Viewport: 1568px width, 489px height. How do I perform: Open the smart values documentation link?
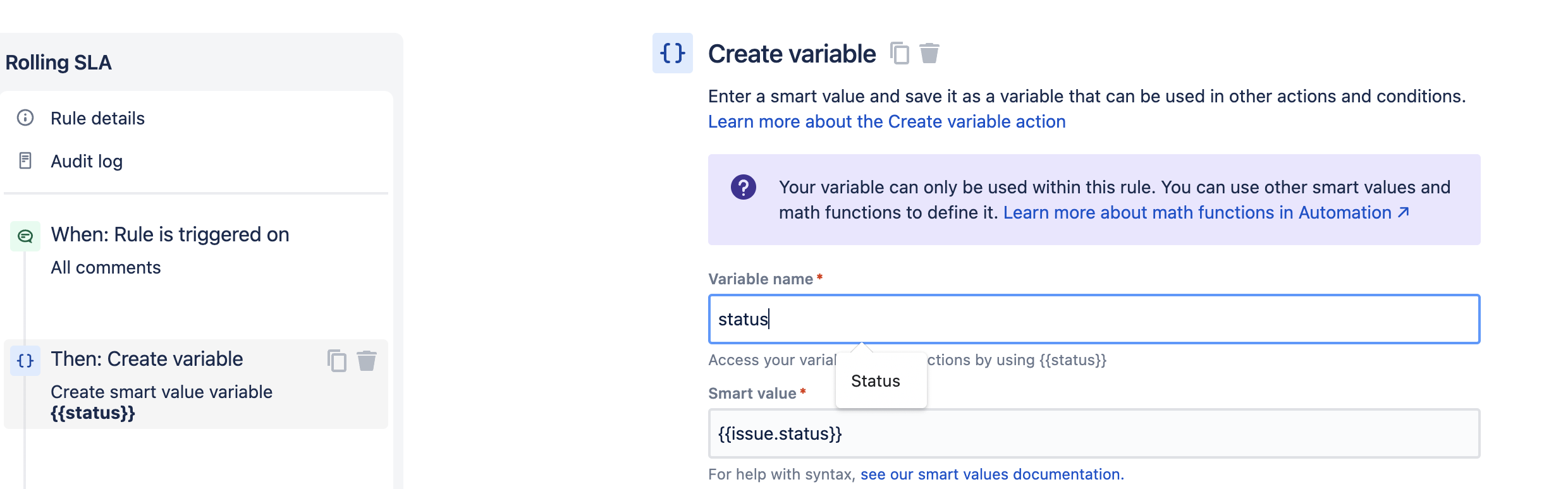(991, 474)
